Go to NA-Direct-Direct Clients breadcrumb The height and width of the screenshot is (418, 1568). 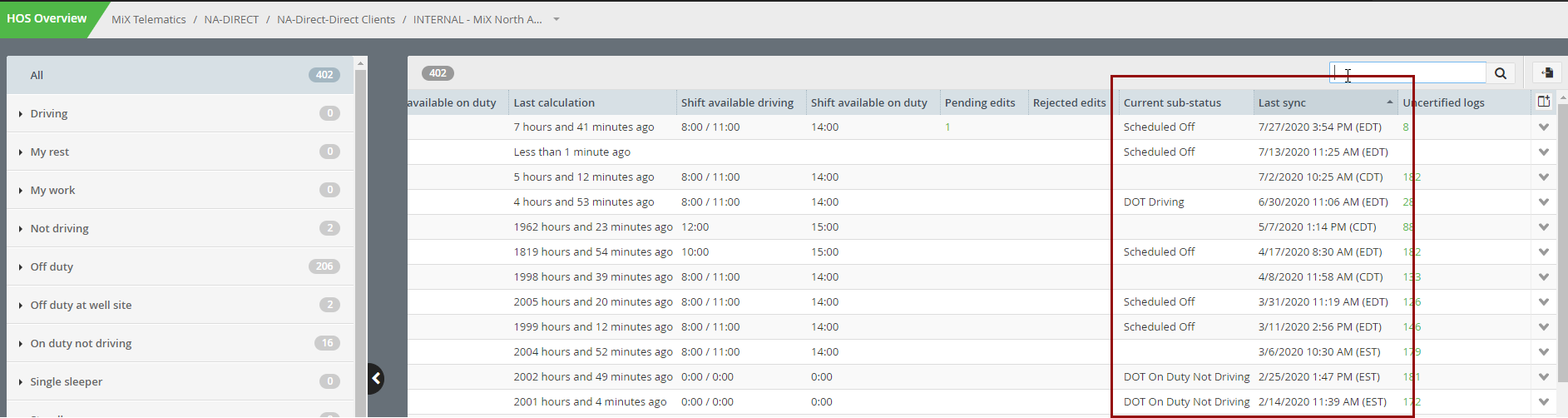[x=336, y=19]
